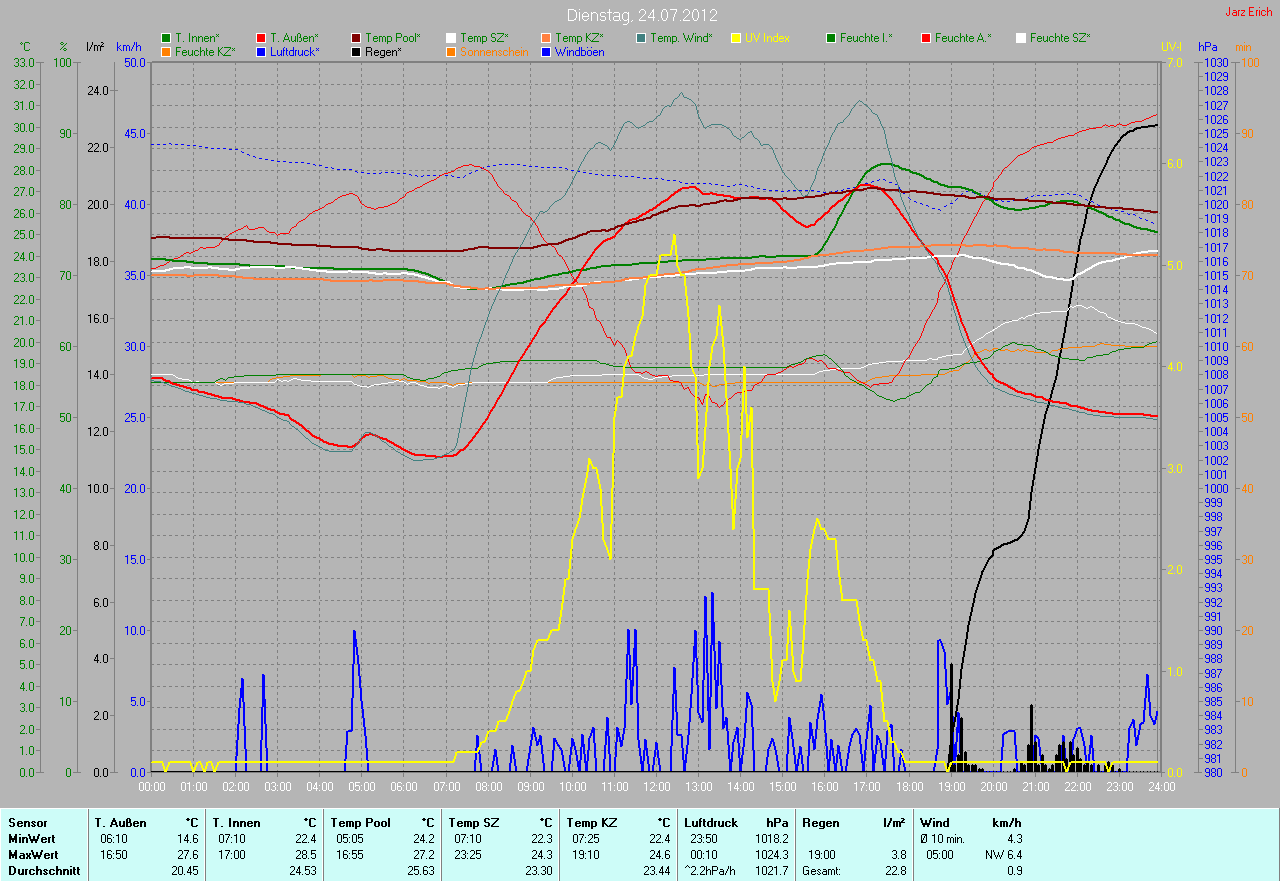Click the Durchschnitt row label

coord(41,871)
